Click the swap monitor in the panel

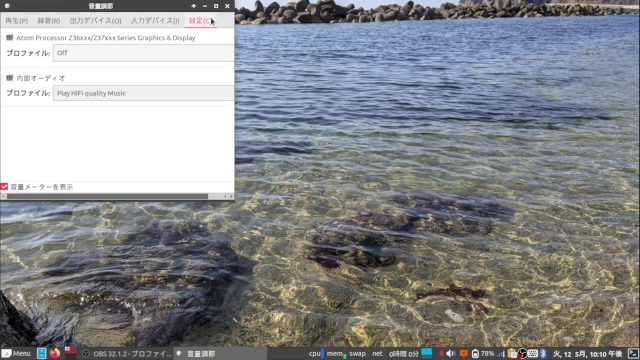(x=358, y=353)
